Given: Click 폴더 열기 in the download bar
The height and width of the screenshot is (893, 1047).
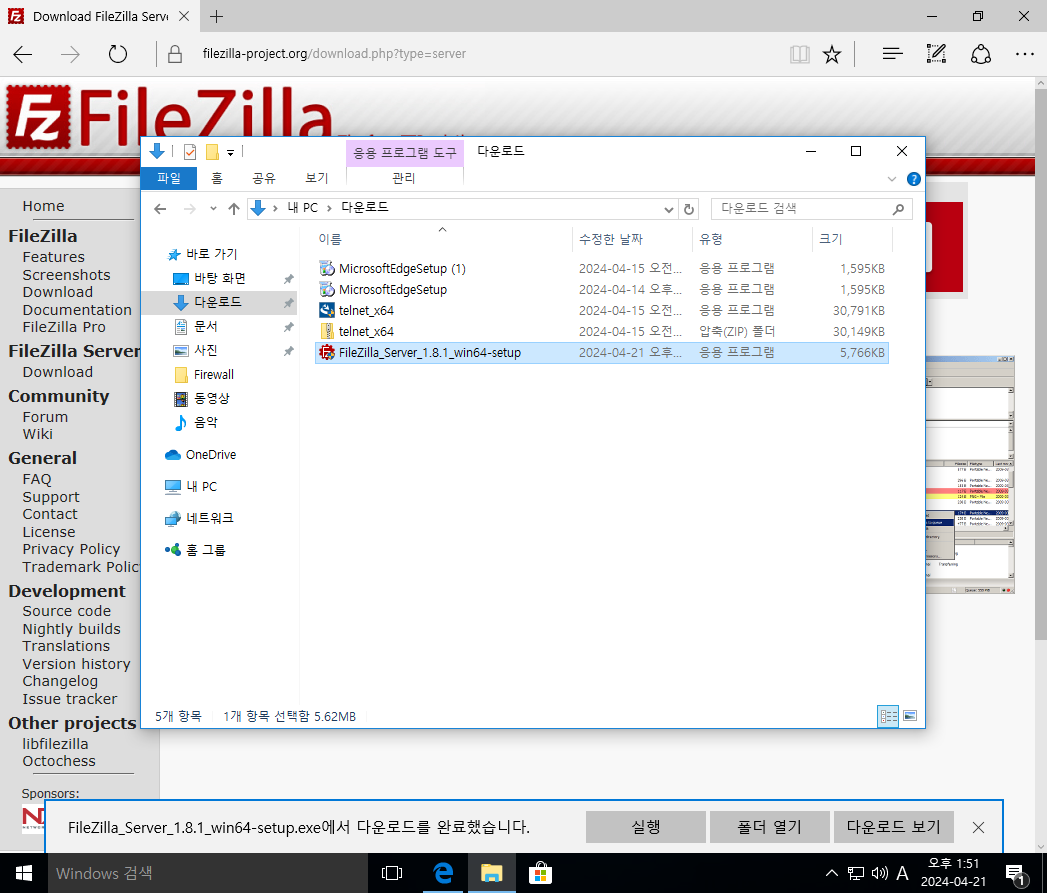Looking at the screenshot, I should click(x=769, y=827).
